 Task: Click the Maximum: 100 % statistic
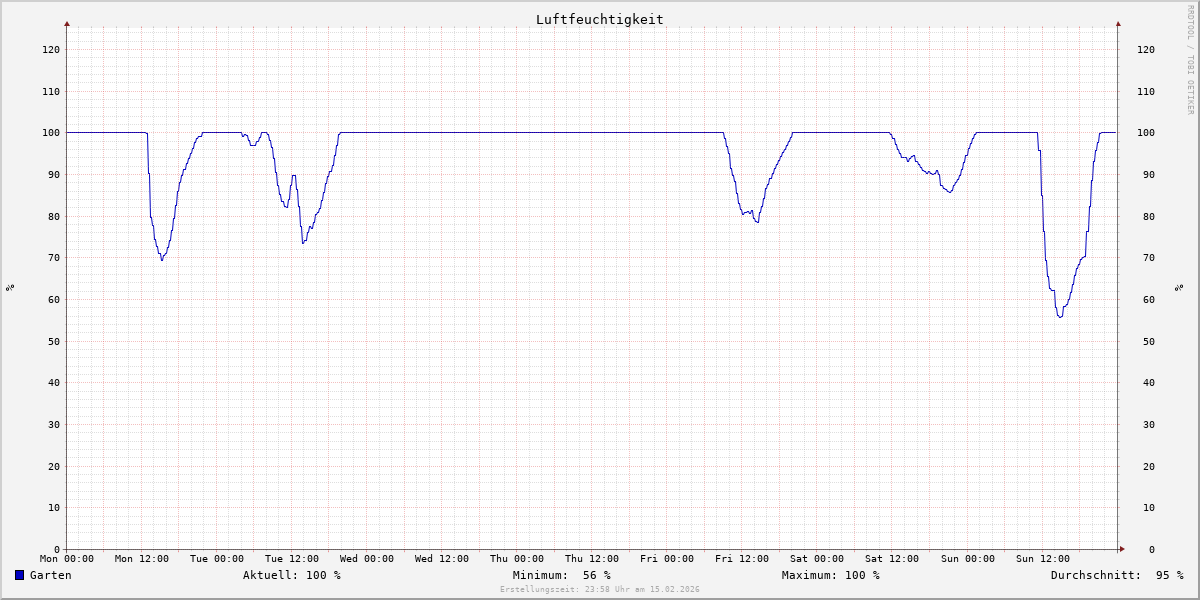click(x=830, y=575)
